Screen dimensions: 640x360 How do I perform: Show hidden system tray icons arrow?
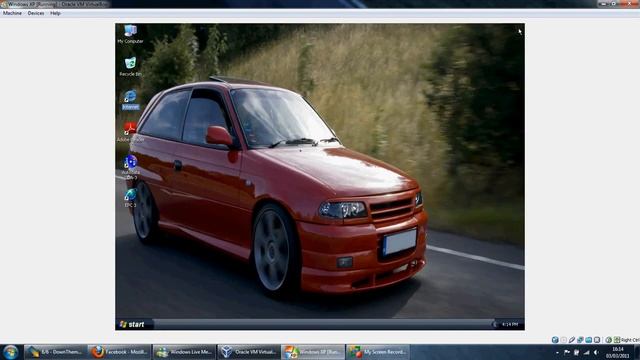558,352
